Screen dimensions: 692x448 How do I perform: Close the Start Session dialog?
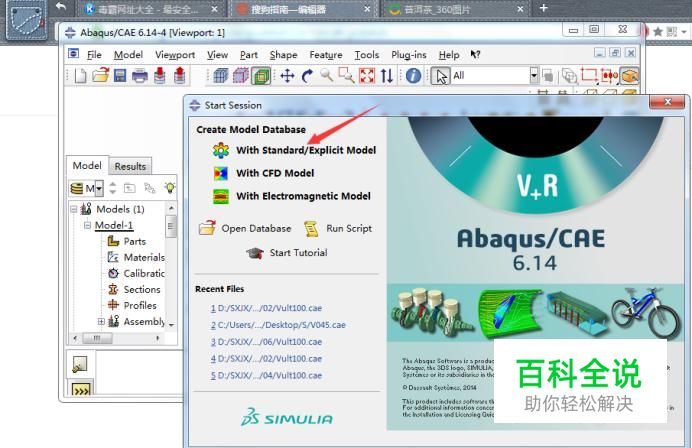point(667,102)
